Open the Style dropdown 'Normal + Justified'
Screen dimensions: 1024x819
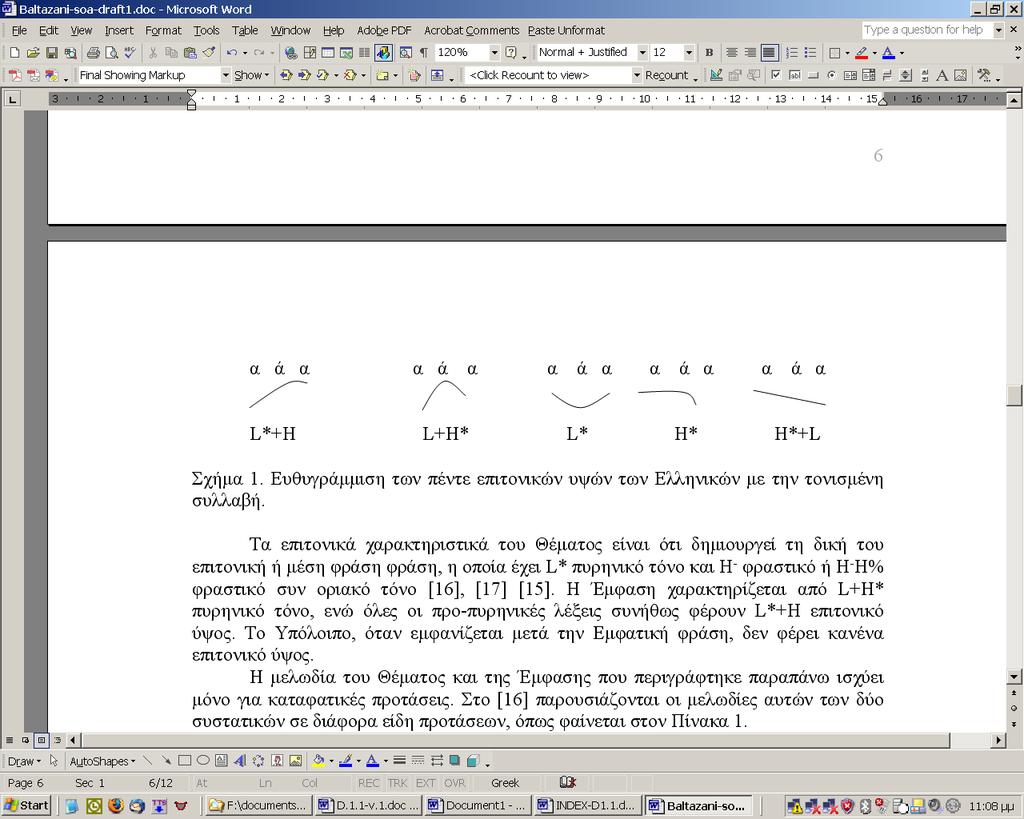[643, 53]
